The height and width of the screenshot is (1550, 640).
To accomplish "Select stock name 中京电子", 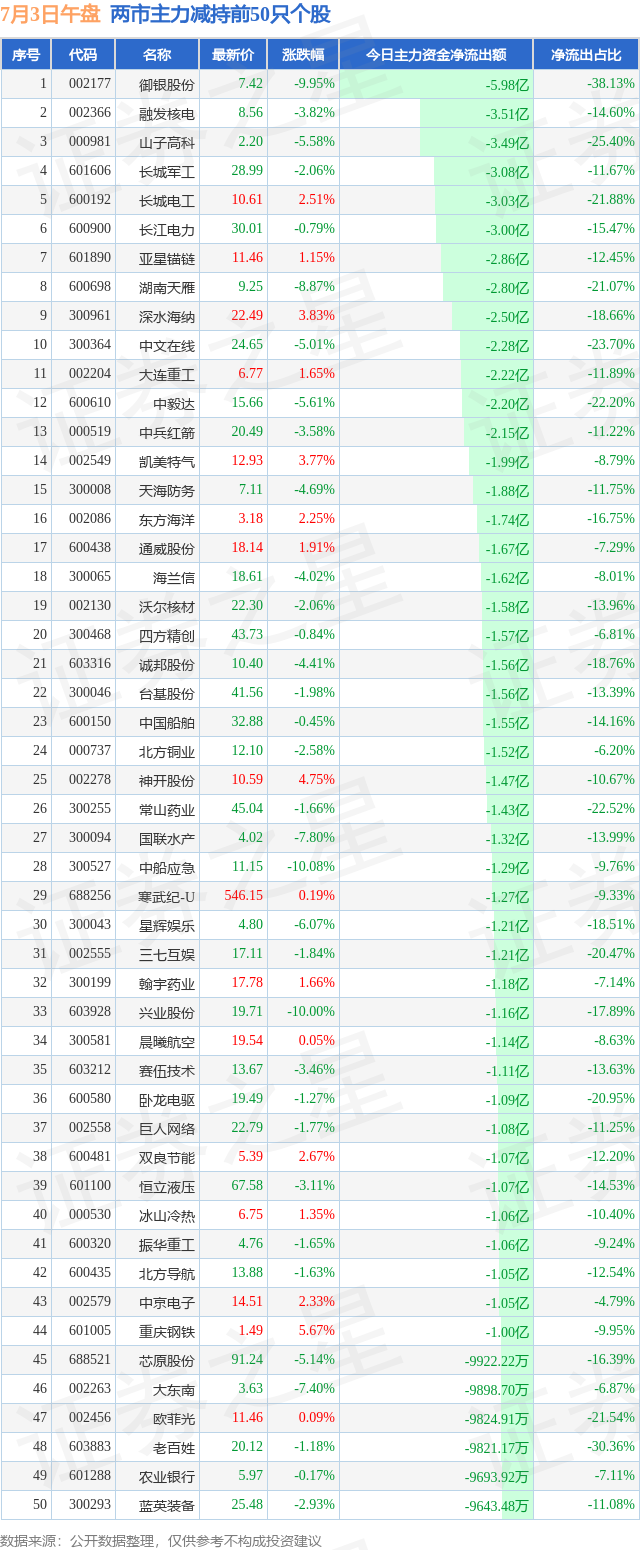I will click(x=167, y=1303).
